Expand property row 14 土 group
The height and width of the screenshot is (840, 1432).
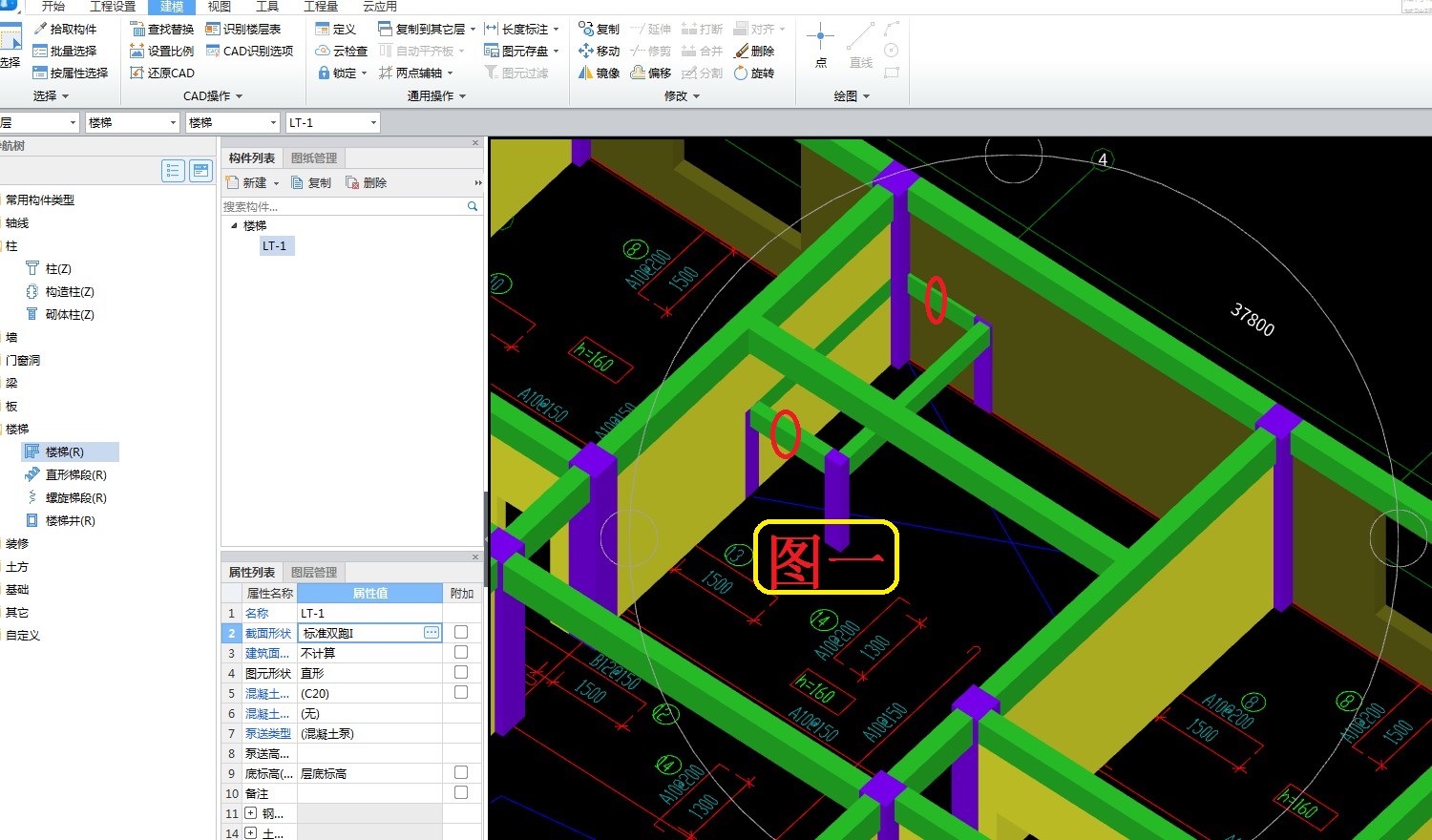250,833
